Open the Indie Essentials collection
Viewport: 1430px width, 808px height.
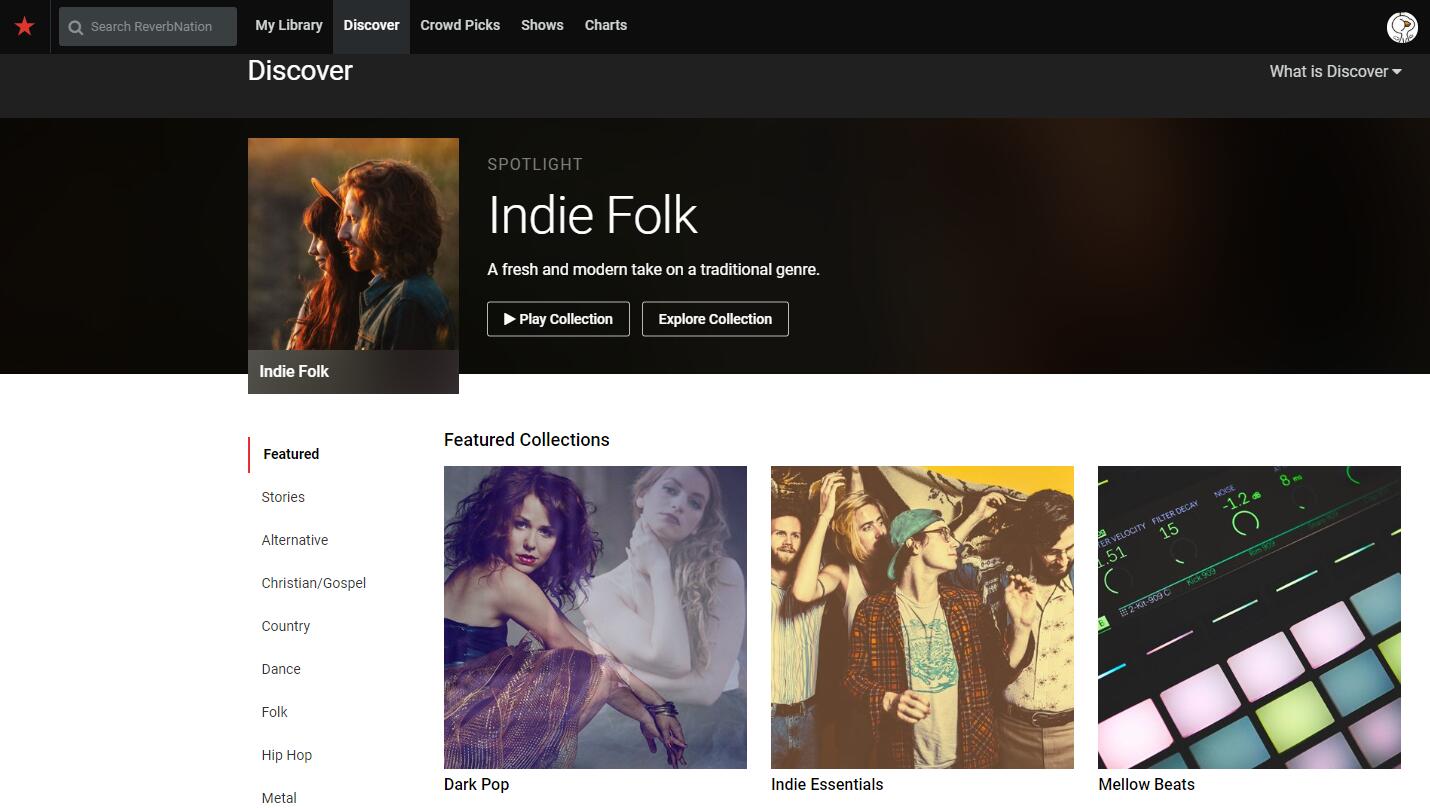[922, 616]
